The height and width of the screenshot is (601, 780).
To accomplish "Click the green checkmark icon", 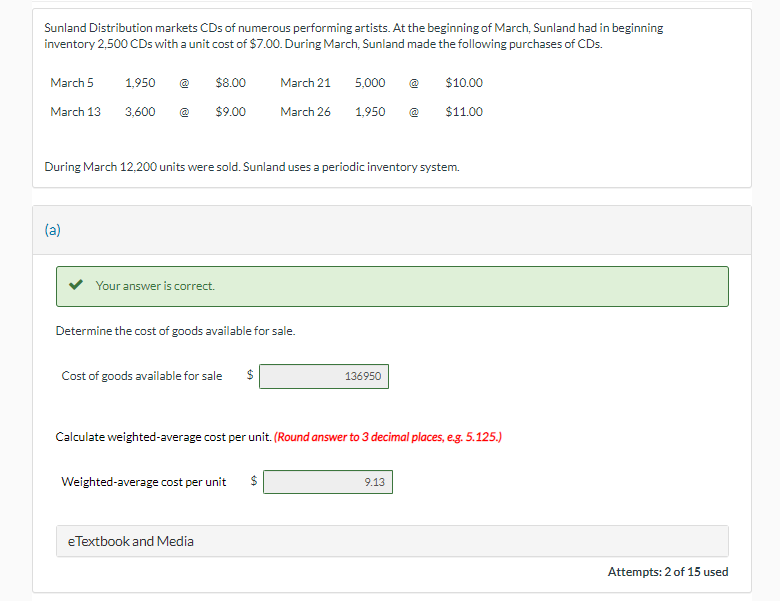I will [x=76, y=285].
